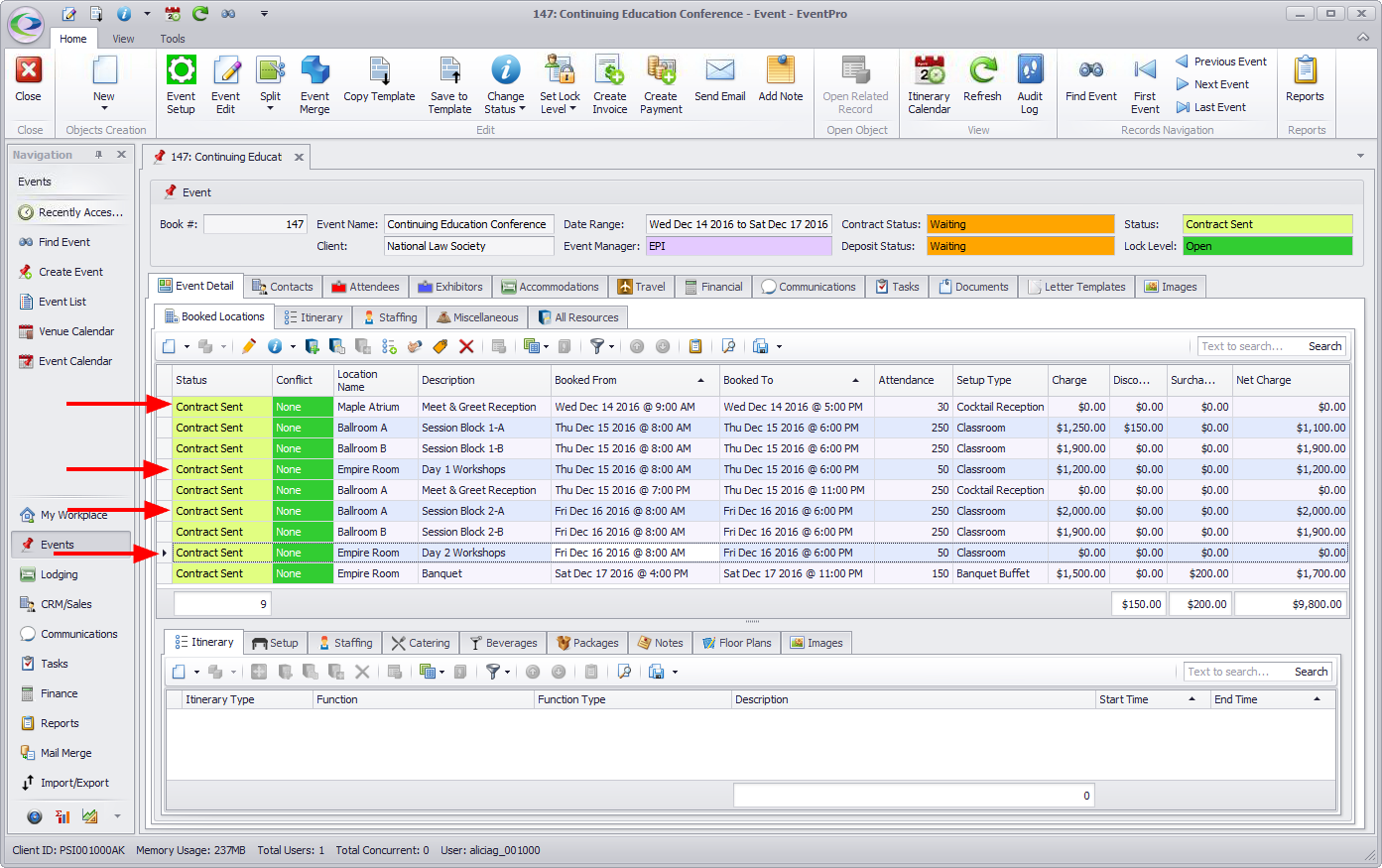The image size is (1382, 868).
Task: Switch to the Tools ribbon tab
Action: [x=173, y=39]
